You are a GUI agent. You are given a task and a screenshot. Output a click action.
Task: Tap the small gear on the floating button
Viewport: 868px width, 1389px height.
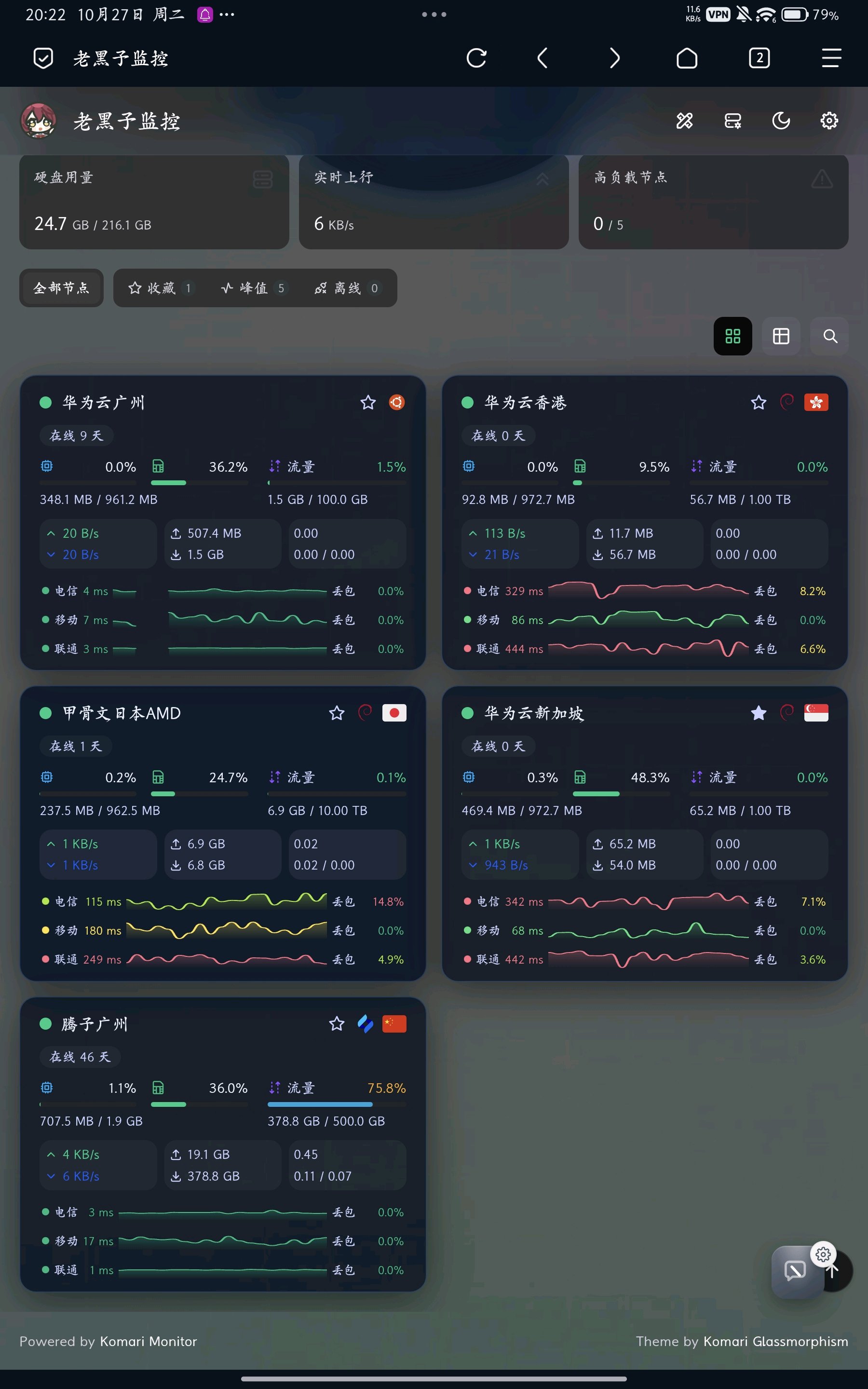823,1255
